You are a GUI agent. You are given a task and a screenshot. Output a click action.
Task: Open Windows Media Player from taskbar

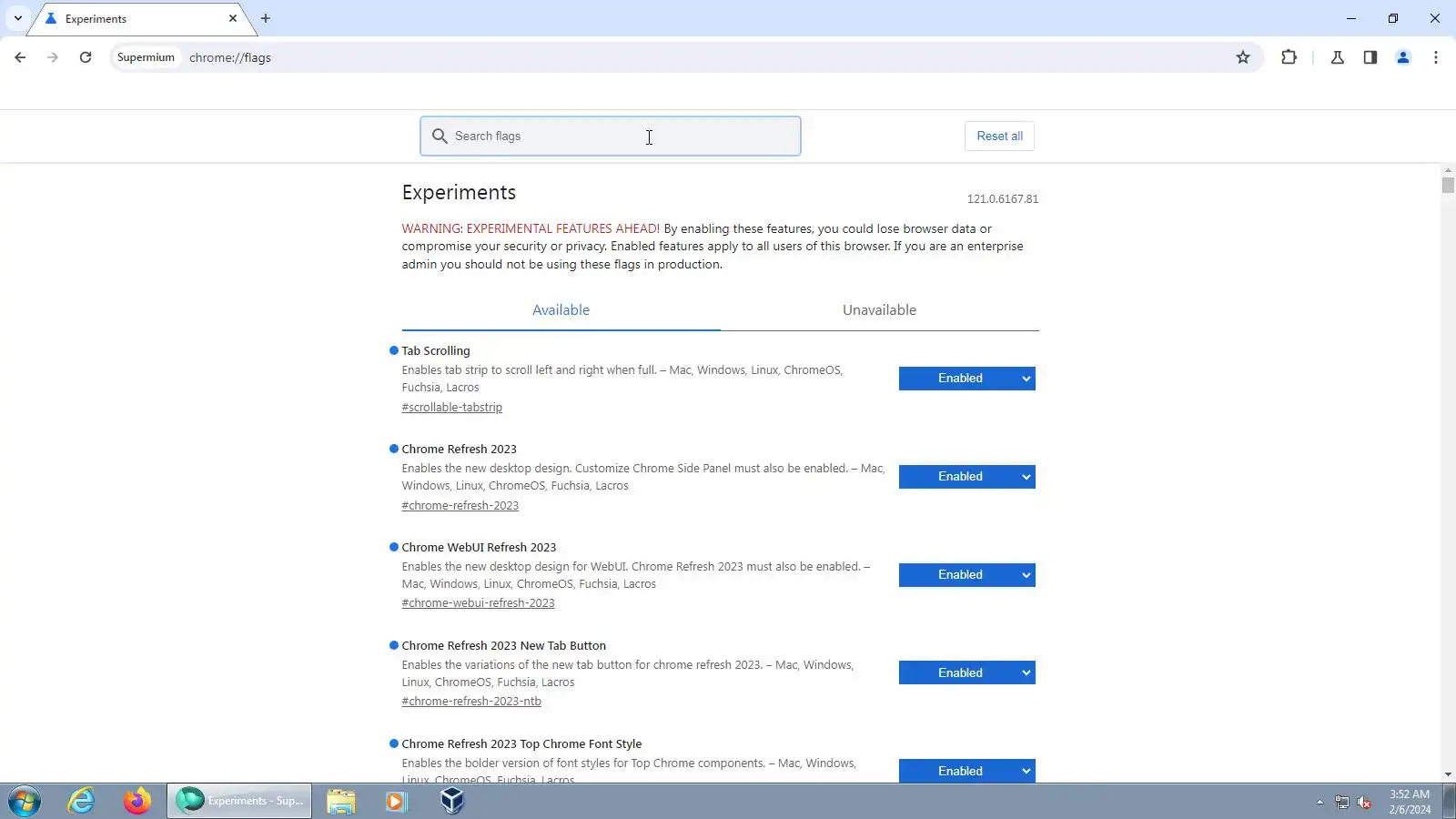(x=396, y=801)
